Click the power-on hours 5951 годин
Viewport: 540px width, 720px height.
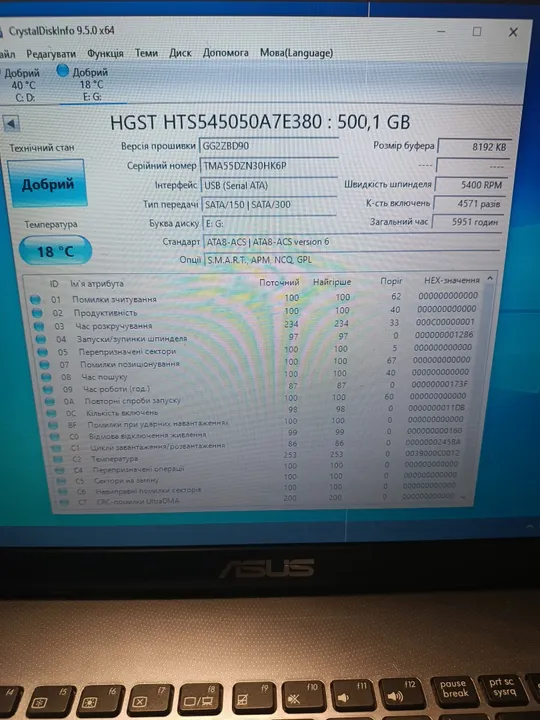[467, 222]
